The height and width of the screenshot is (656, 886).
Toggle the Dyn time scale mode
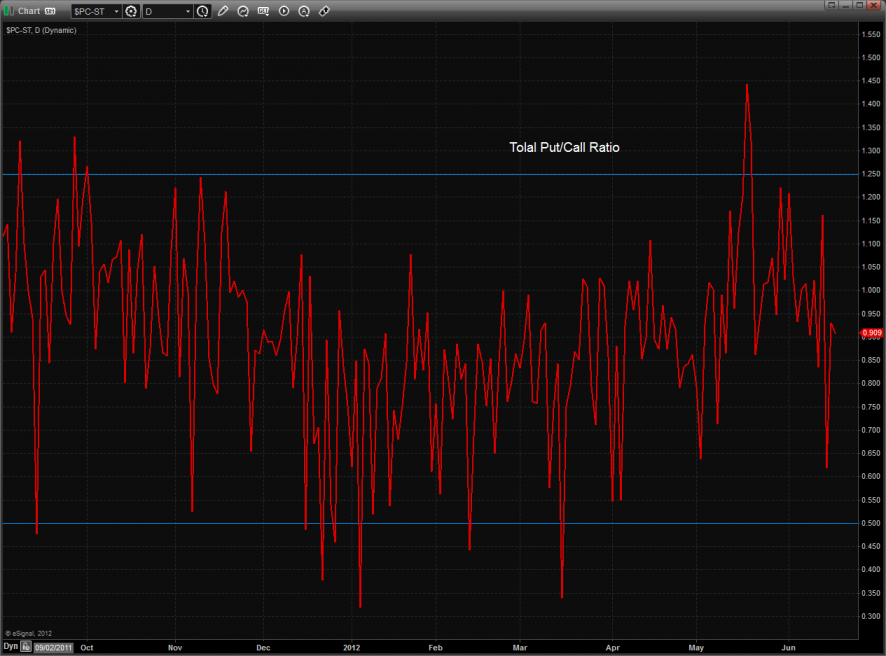click(10, 647)
